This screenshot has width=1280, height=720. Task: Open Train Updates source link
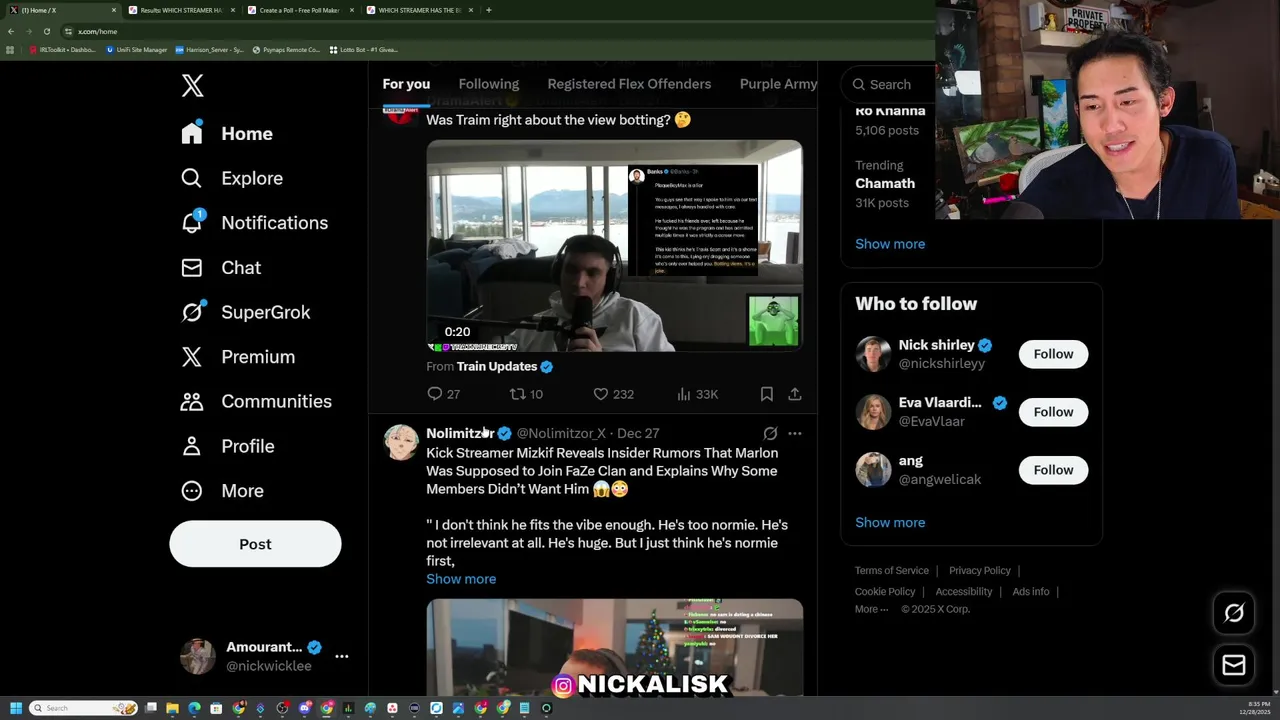coord(497,367)
